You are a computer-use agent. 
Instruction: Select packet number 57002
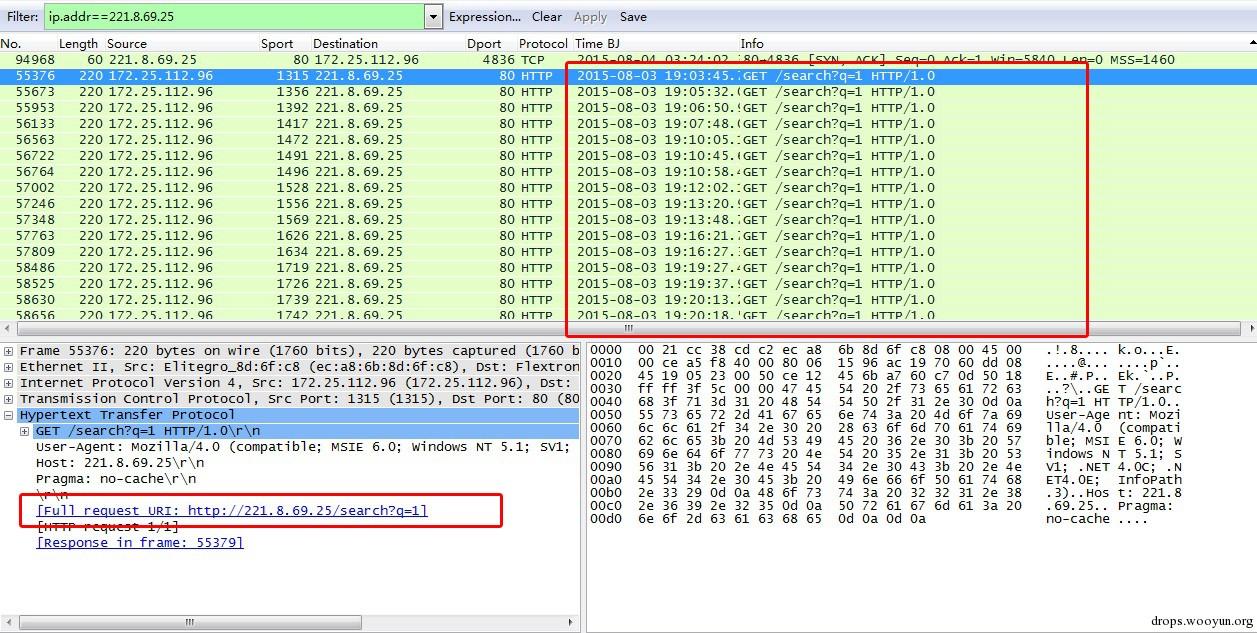pos(628,188)
